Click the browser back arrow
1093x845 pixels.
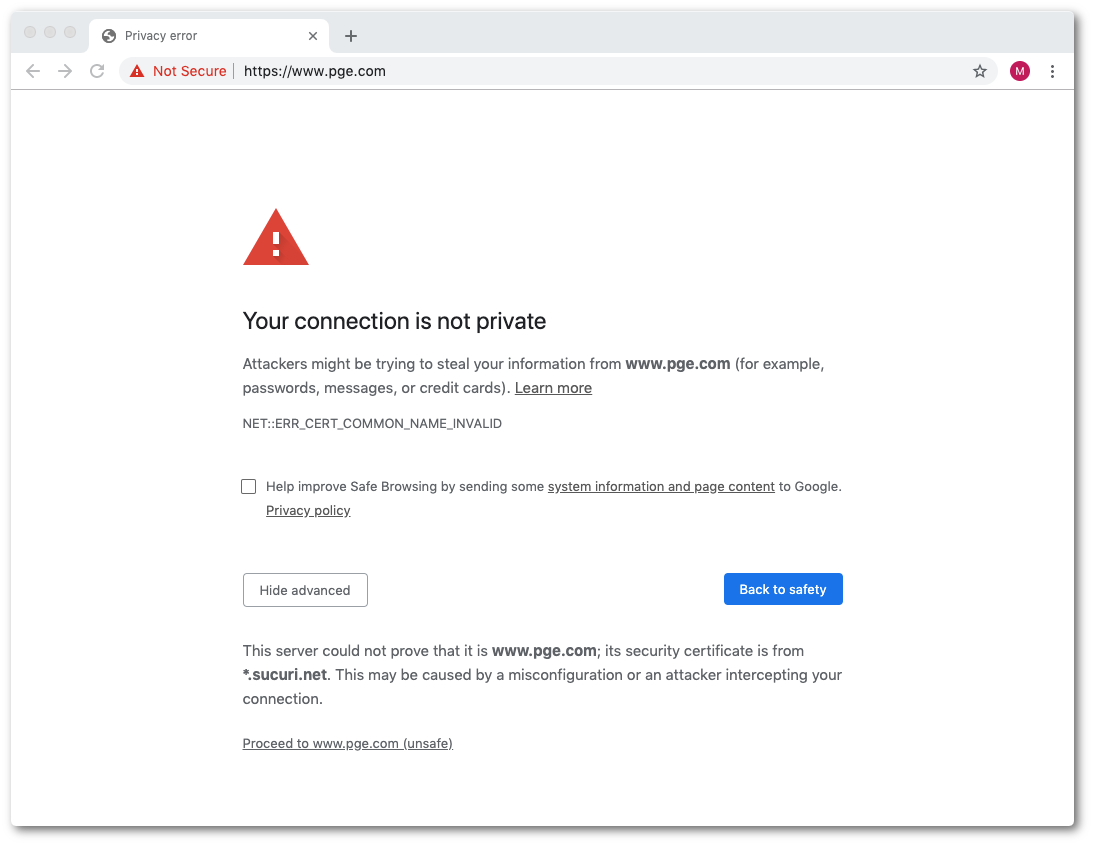tap(33, 71)
